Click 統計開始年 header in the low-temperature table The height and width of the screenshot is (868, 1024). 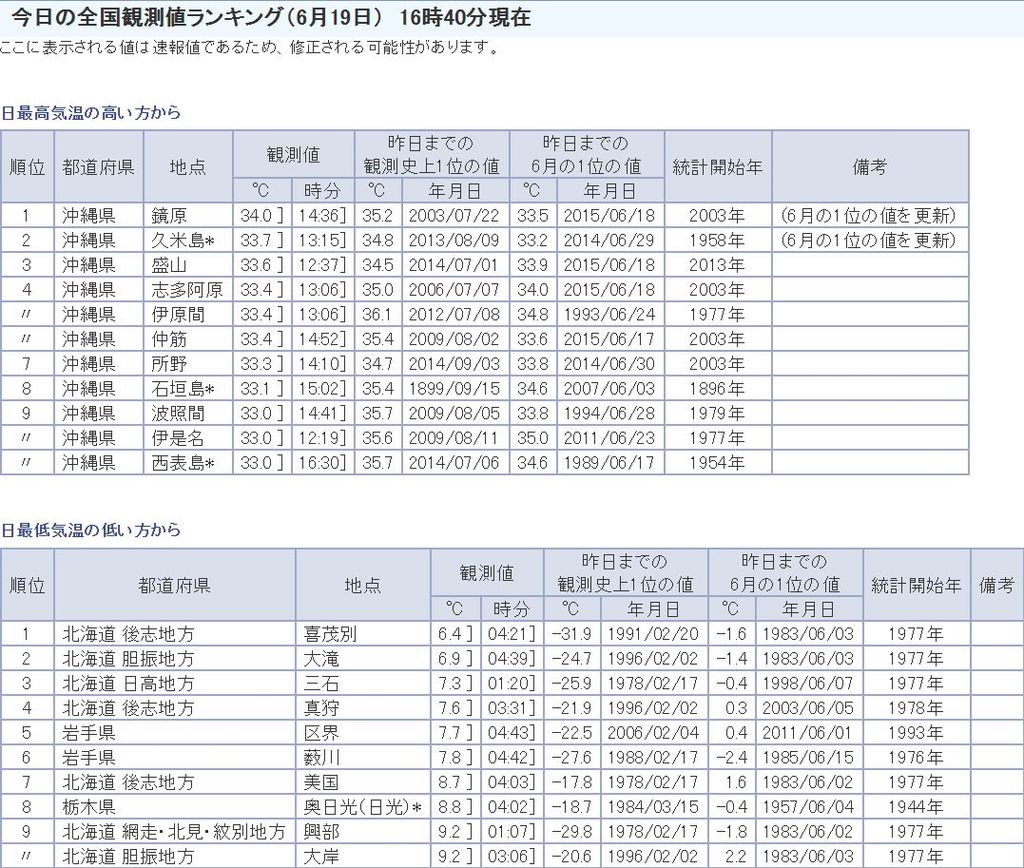tap(915, 585)
